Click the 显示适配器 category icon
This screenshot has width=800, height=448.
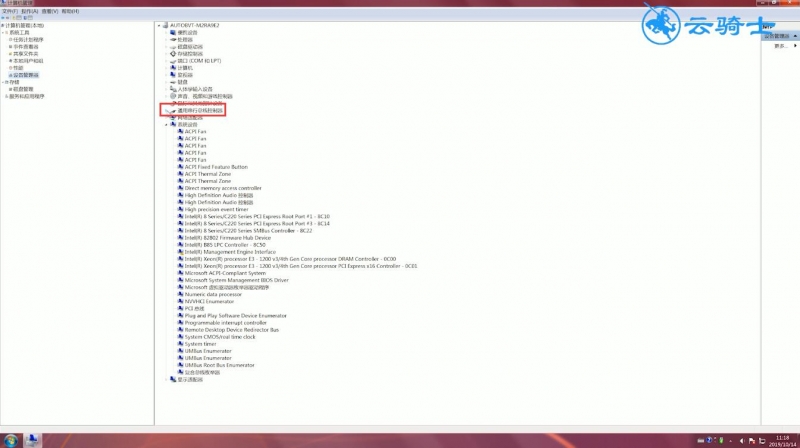(x=173, y=380)
